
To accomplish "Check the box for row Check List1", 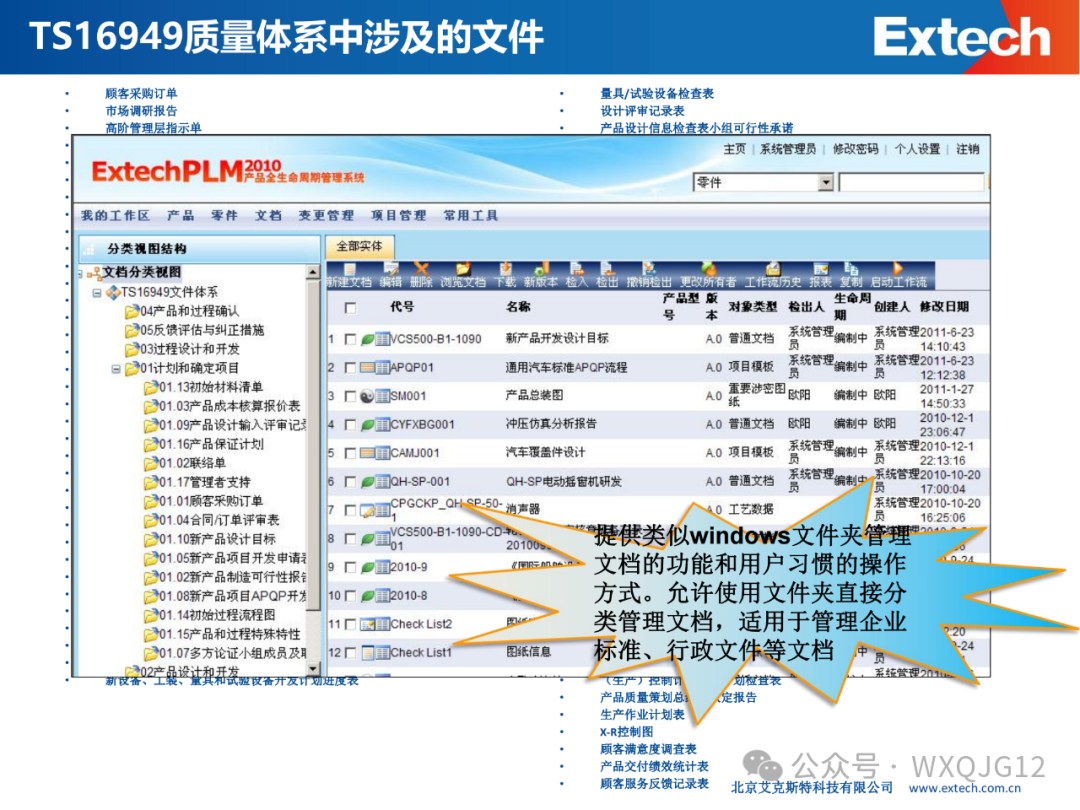I will [x=350, y=653].
